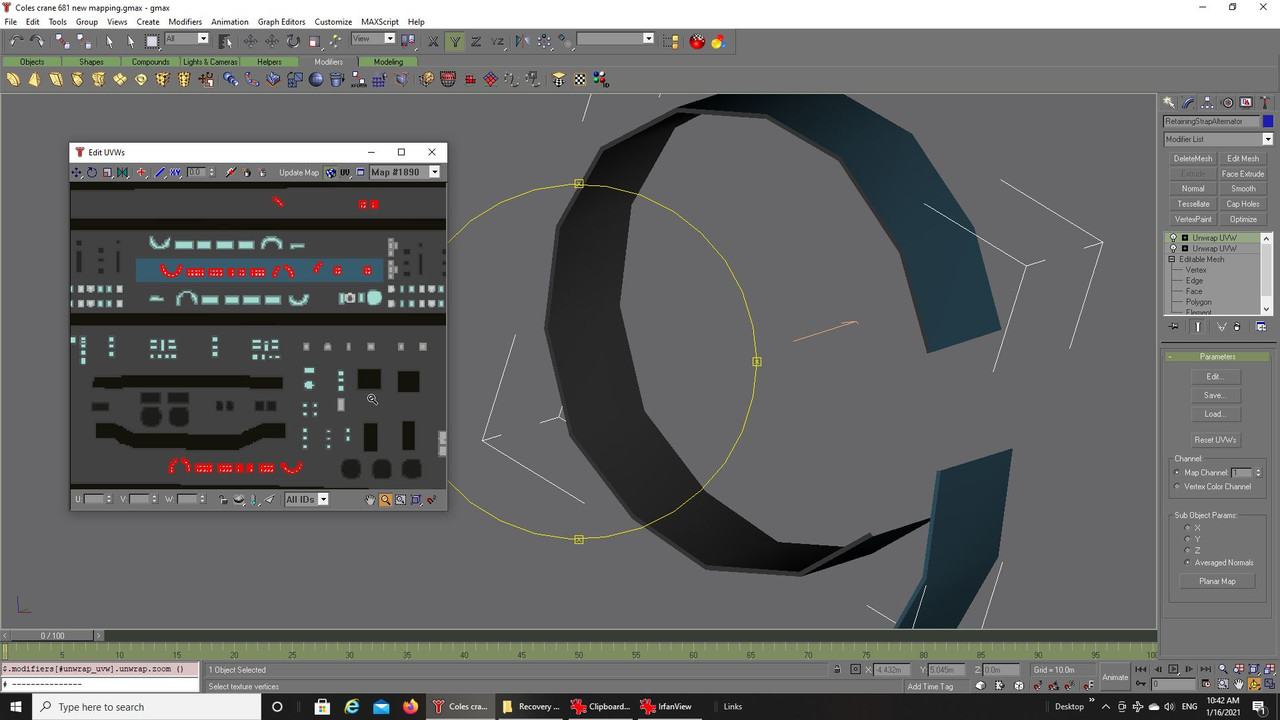
Task: Remove the modifier from the stack
Action: pos(1237,327)
